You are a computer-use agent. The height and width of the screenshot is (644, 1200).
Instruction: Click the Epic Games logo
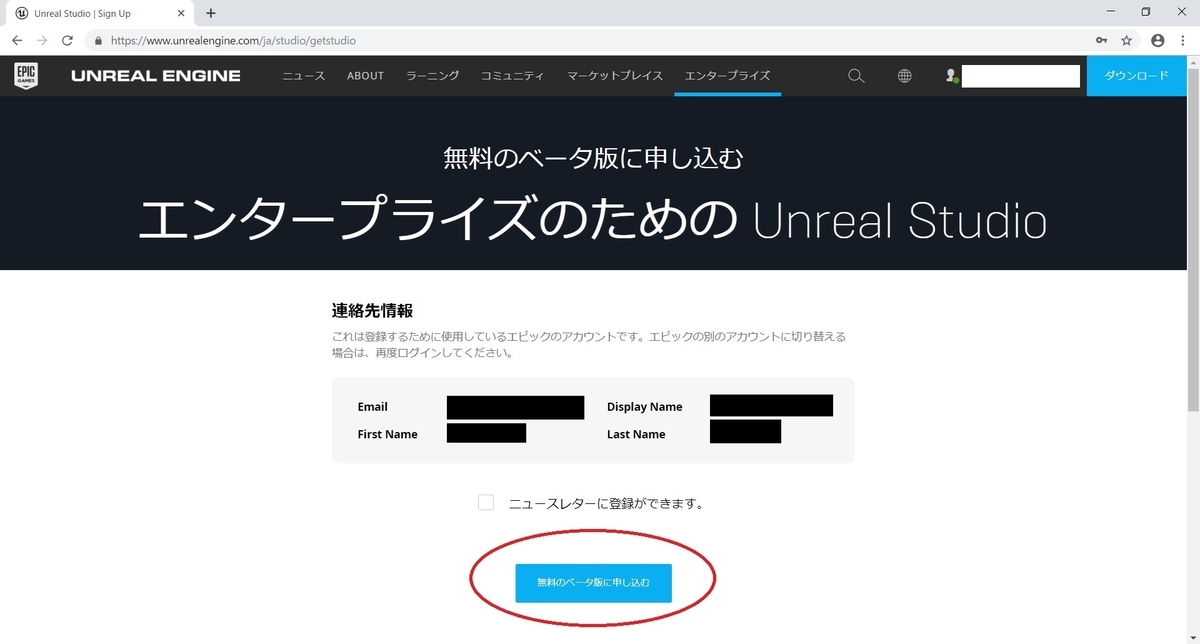pos(26,75)
